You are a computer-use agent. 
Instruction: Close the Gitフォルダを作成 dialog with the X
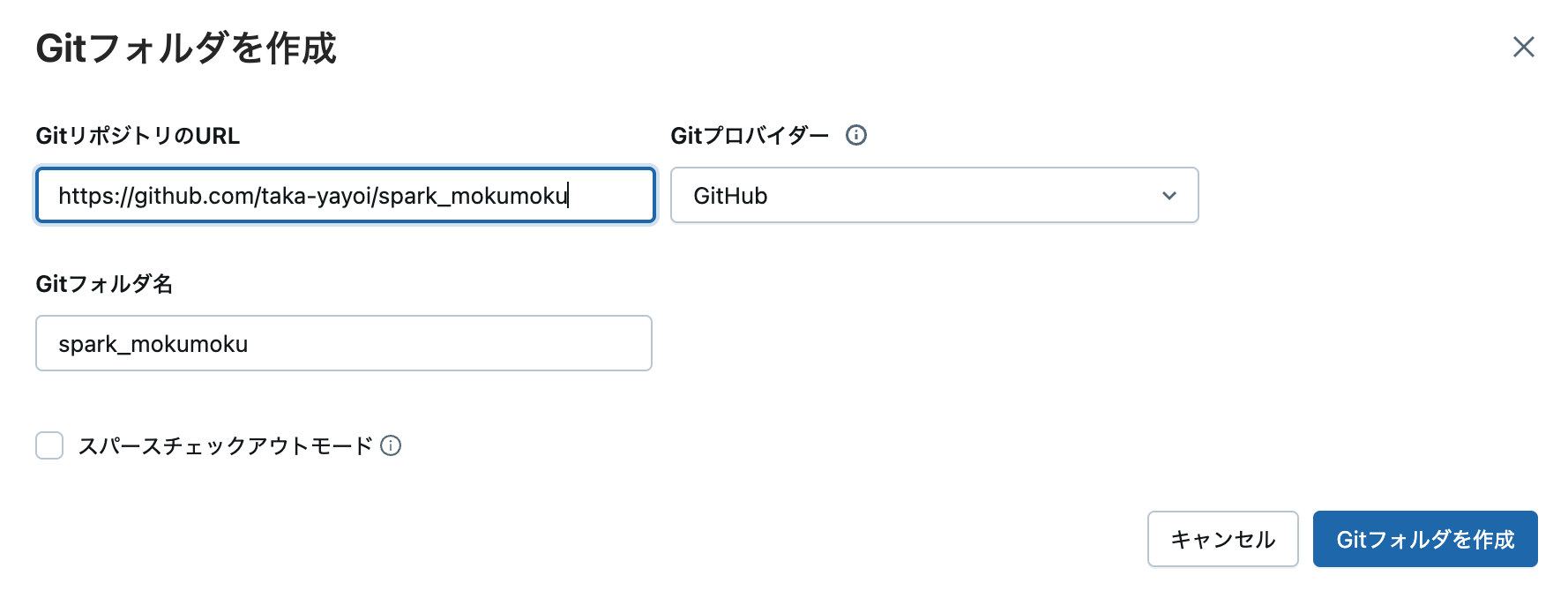pyautogui.click(x=1523, y=48)
